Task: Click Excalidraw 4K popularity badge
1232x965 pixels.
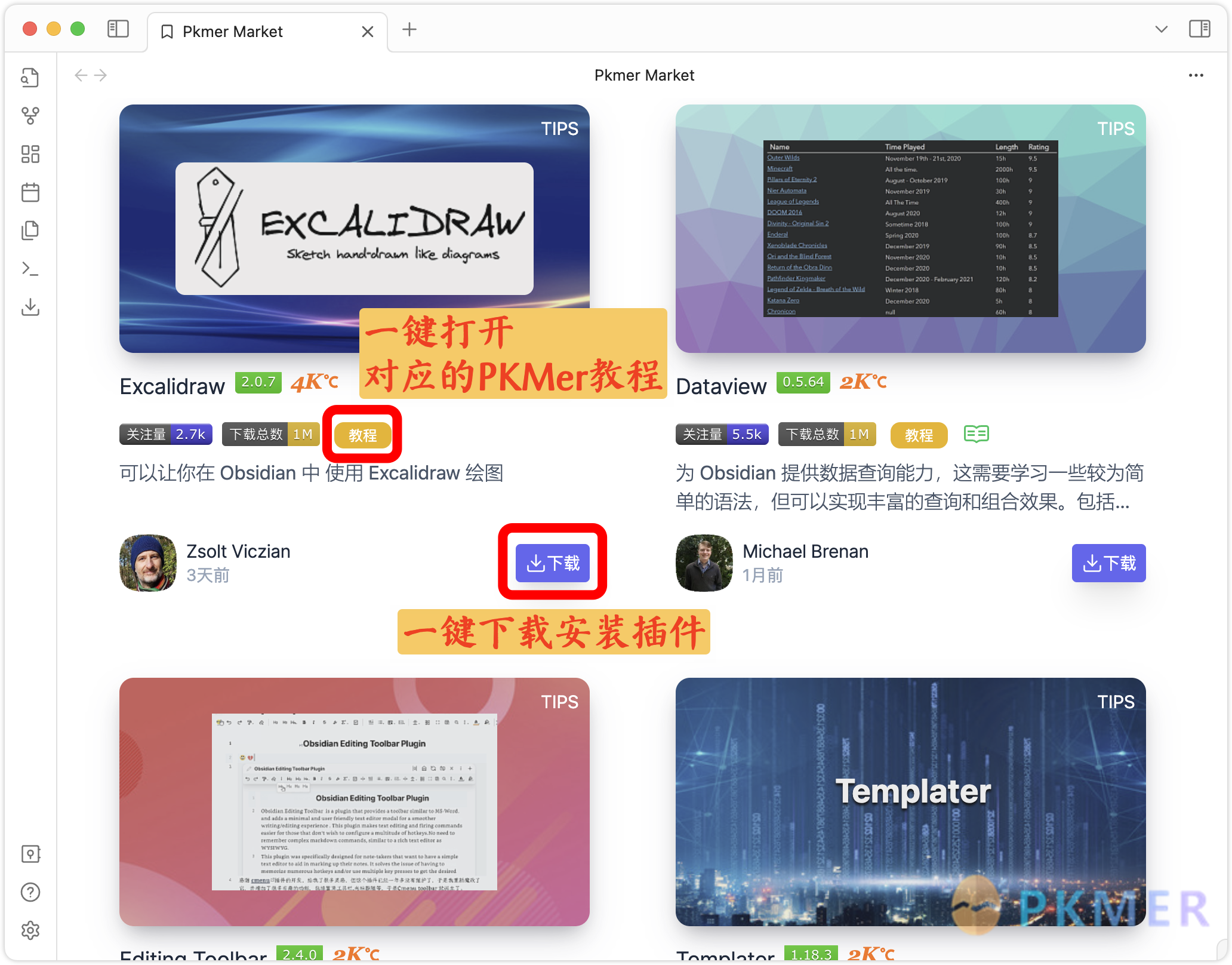Action: (x=315, y=382)
